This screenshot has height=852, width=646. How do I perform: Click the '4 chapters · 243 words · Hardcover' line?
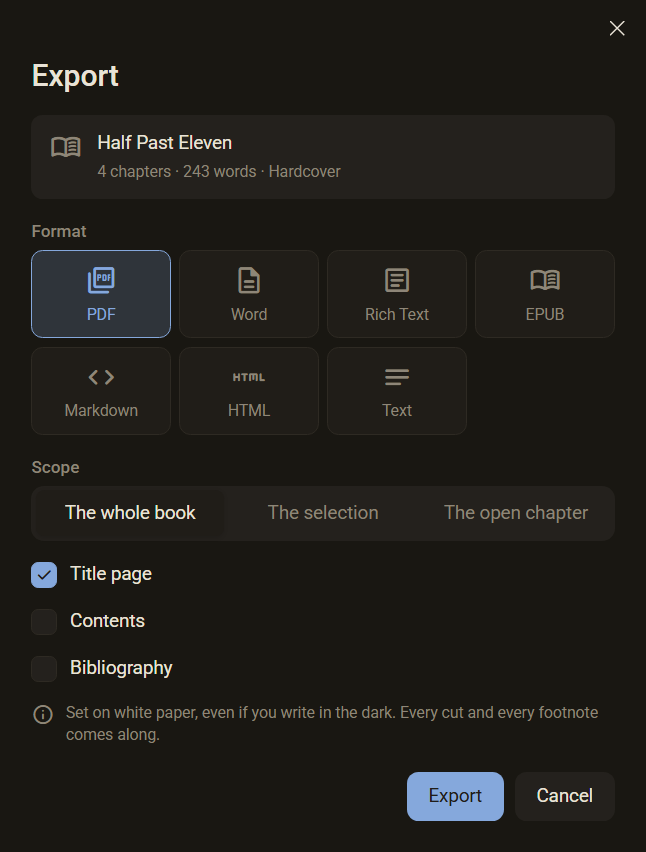tap(219, 172)
